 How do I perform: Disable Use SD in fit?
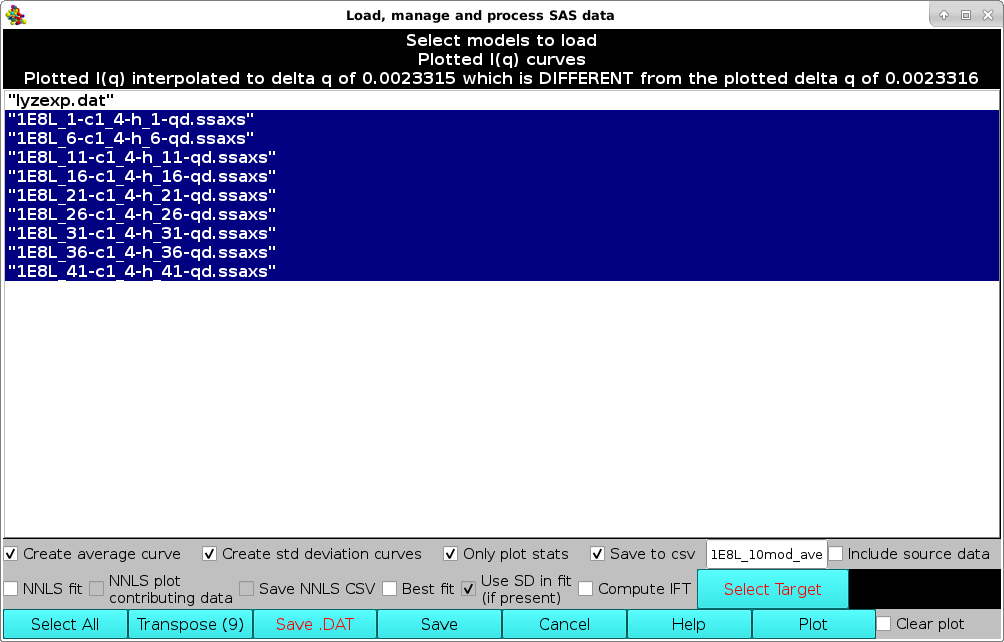468,589
